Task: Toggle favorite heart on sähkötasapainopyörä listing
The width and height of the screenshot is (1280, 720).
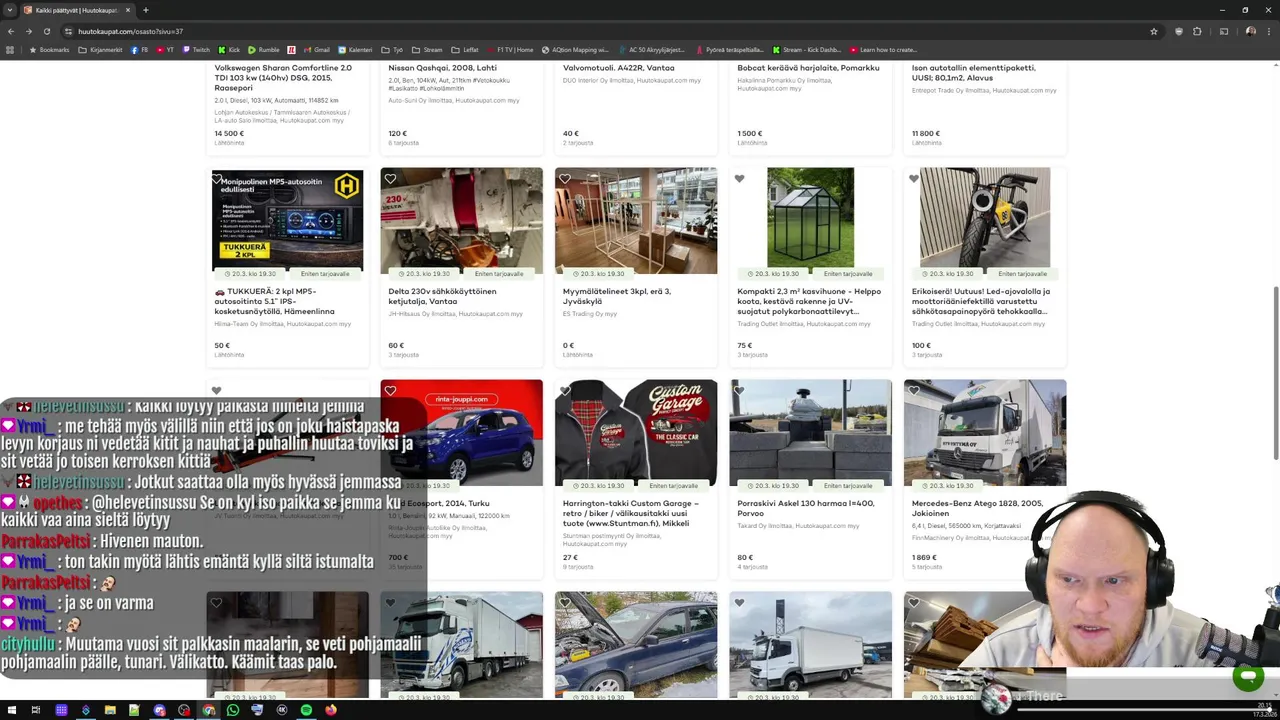Action: 914,179
